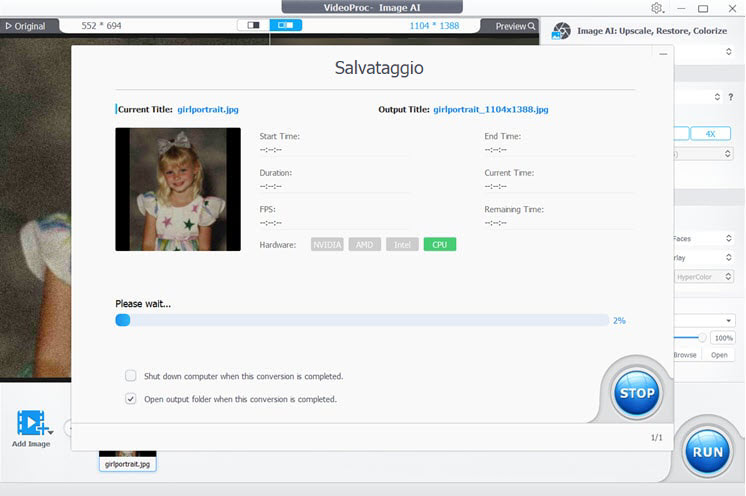
Task: Expand the top right panel model stepper
Action: tap(728, 51)
